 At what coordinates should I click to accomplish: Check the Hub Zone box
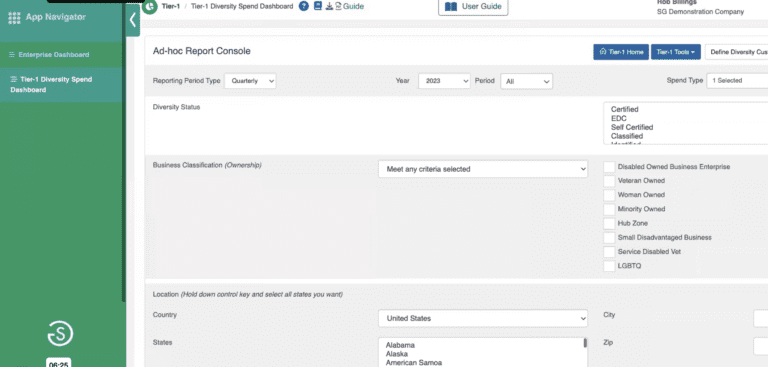coord(609,223)
